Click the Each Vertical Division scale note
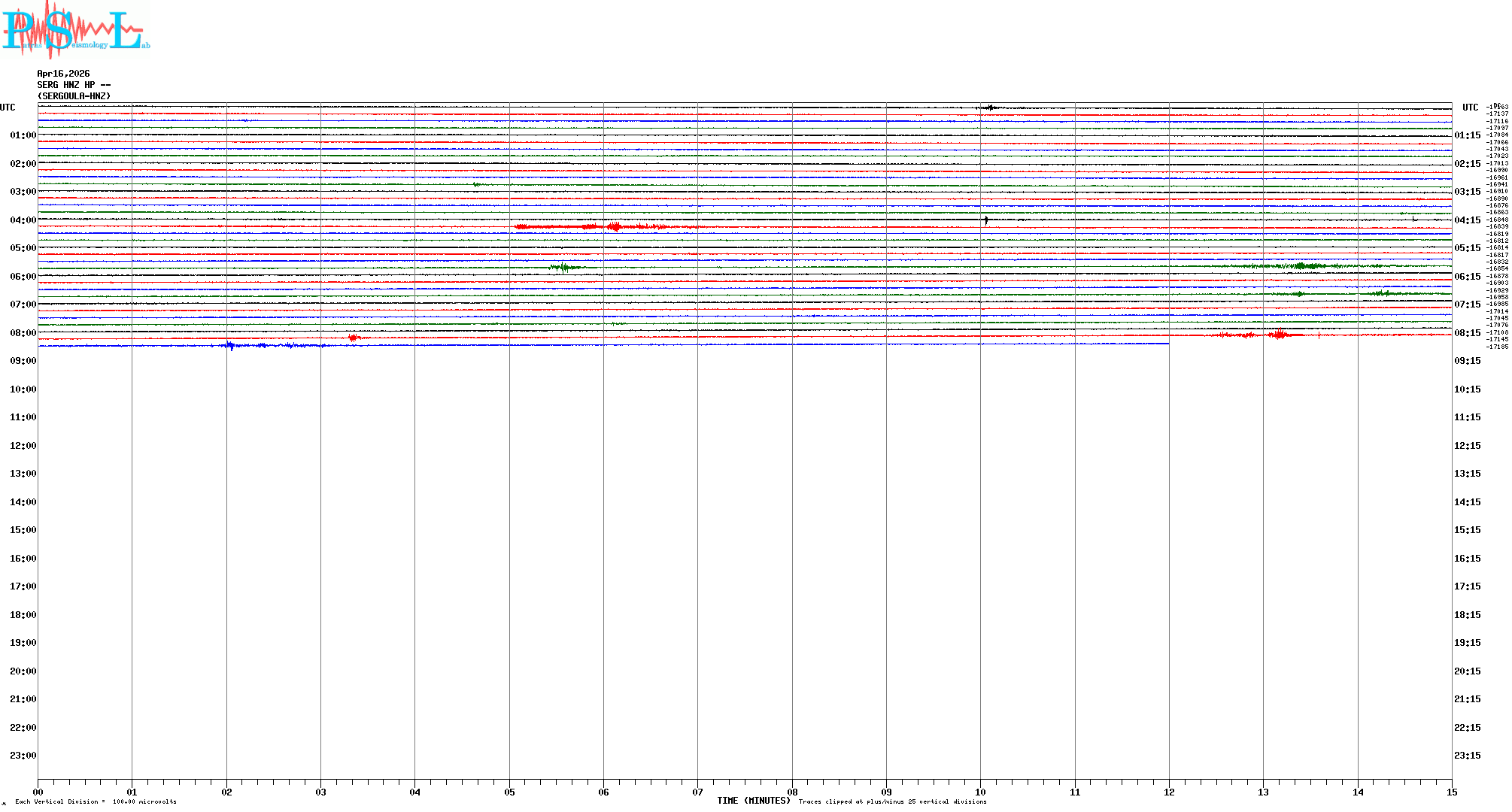 (96, 801)
